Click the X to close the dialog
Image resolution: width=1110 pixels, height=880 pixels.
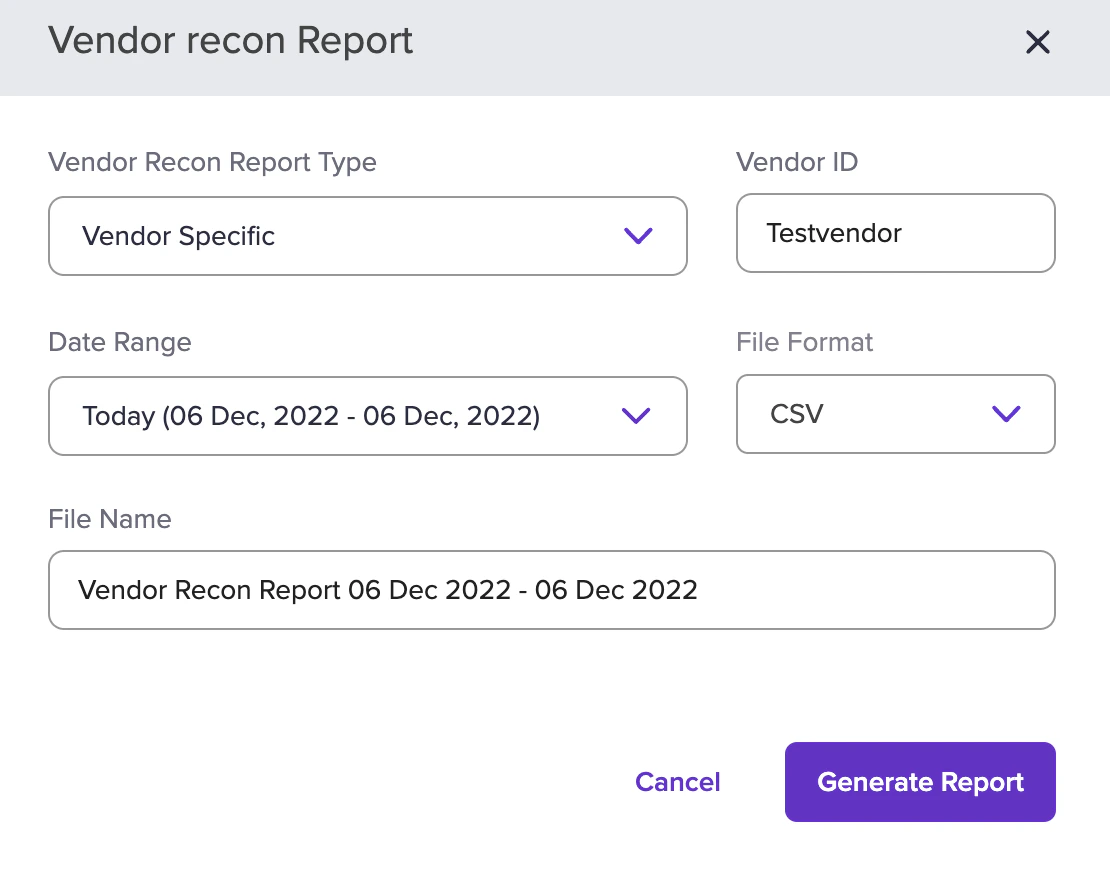point(1037,42)
